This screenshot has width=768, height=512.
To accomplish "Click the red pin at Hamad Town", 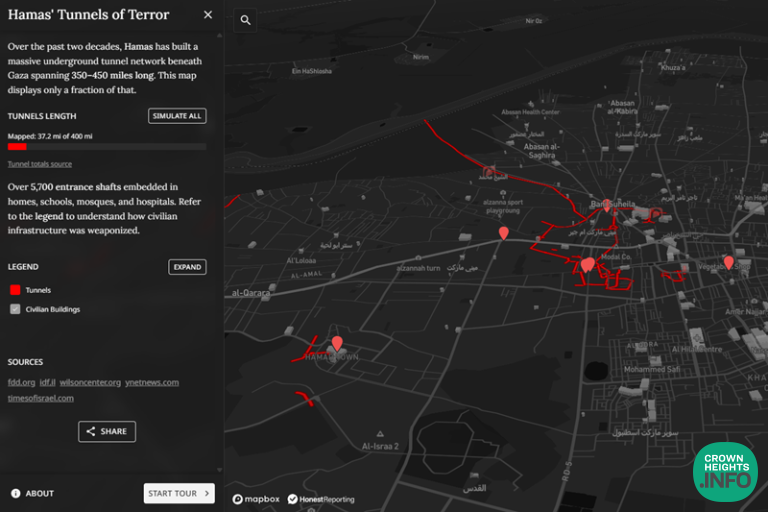I will [x=337, y=343].
